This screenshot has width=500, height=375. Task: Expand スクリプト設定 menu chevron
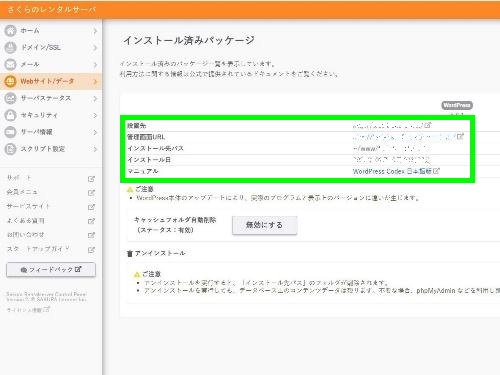pos(95,149)
